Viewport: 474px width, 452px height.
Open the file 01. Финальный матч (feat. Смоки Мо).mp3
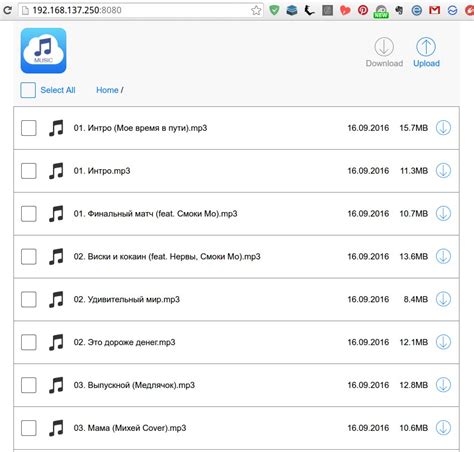tap(155, 214)
